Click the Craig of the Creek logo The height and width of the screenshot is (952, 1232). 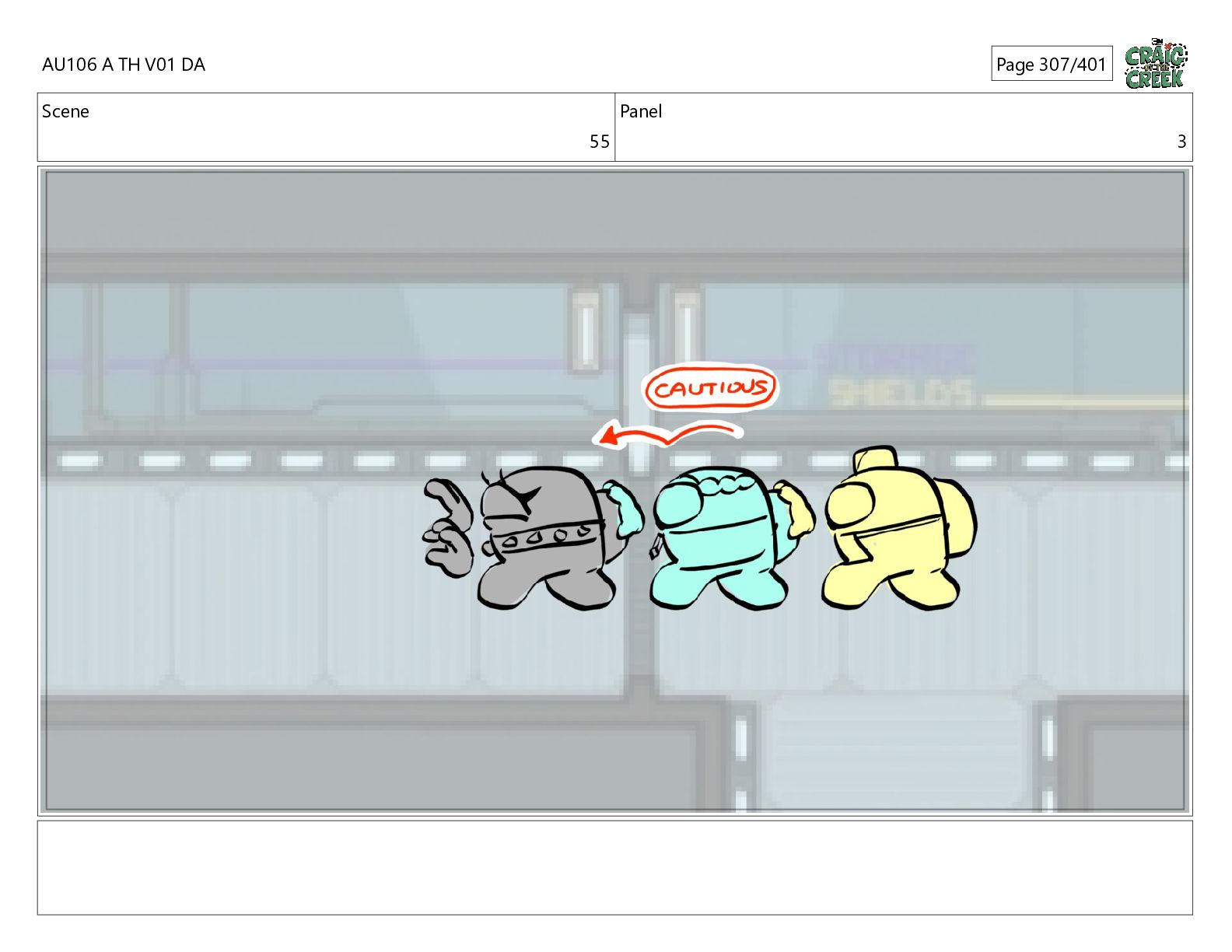coord(1156,63)
